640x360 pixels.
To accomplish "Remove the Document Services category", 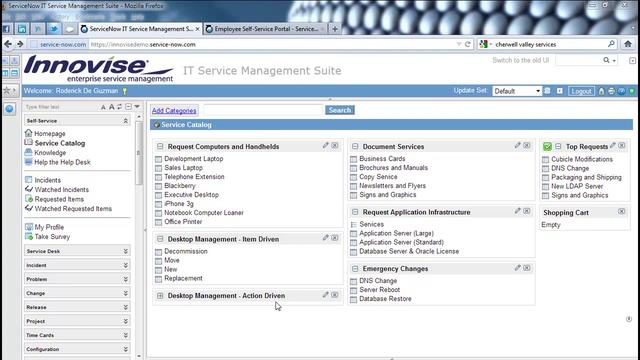I will (x=527, y=145).
